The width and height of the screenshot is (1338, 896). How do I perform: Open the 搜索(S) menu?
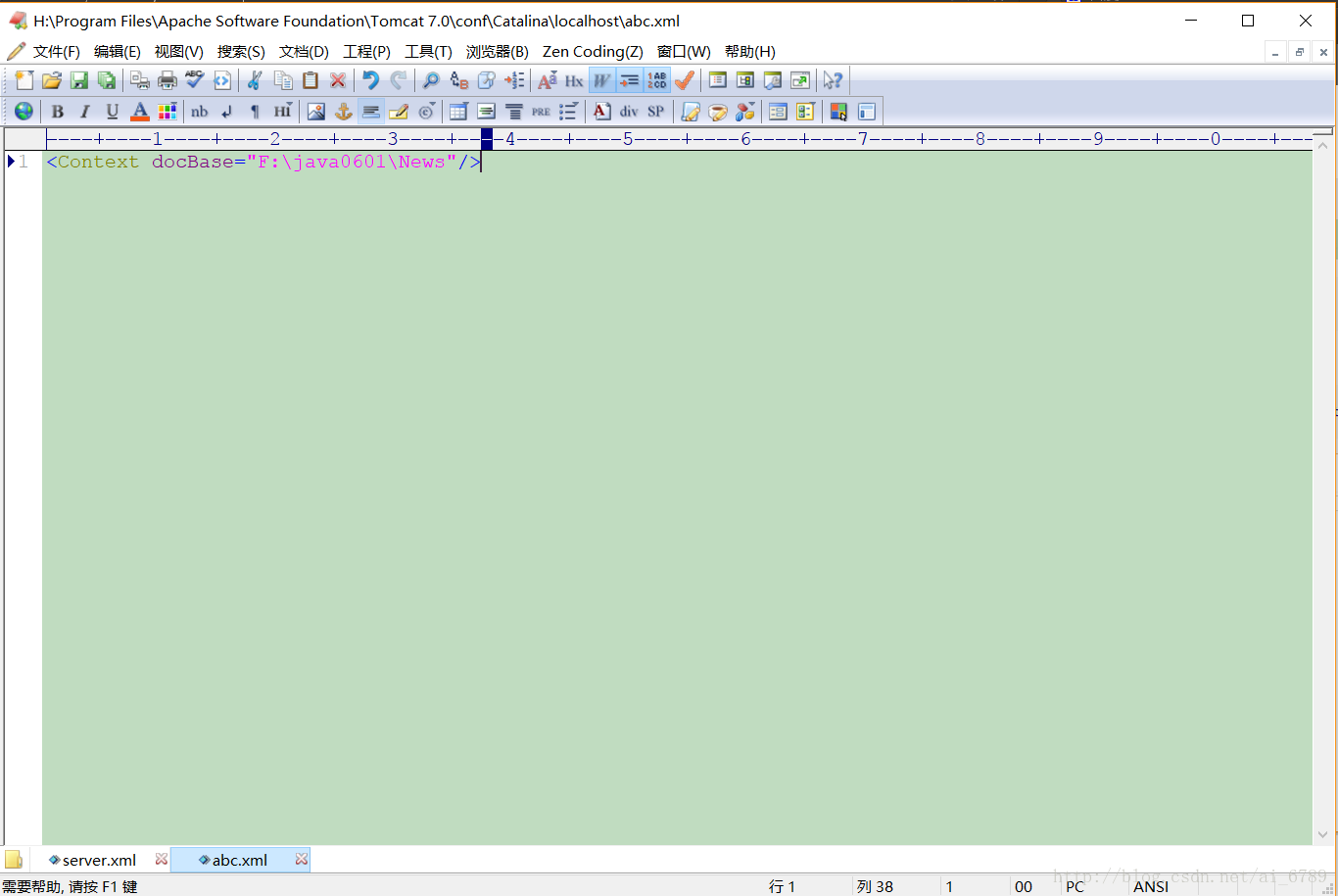pyautogui.click(x=241, y=52)
